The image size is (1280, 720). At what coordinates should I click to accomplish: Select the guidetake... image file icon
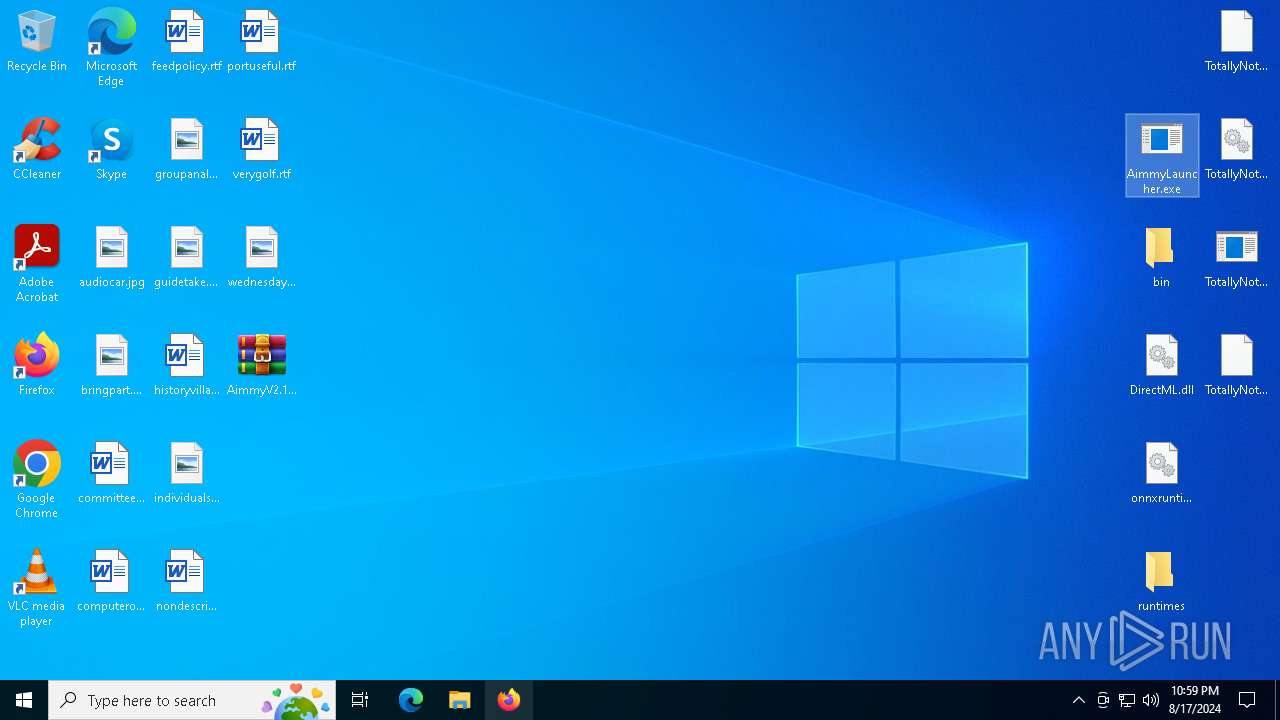click(186, 258)
